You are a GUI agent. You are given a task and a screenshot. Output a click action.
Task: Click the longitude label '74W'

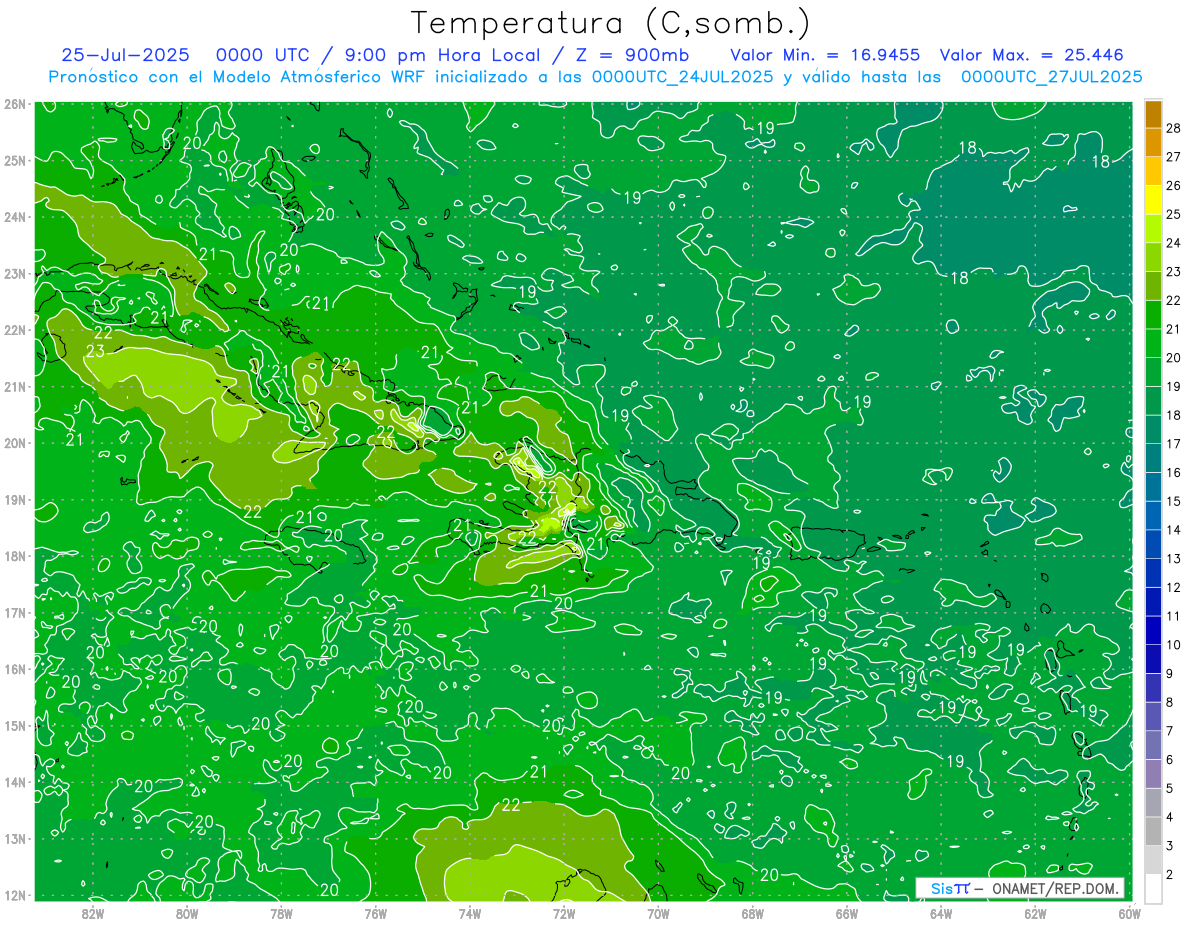469,913
